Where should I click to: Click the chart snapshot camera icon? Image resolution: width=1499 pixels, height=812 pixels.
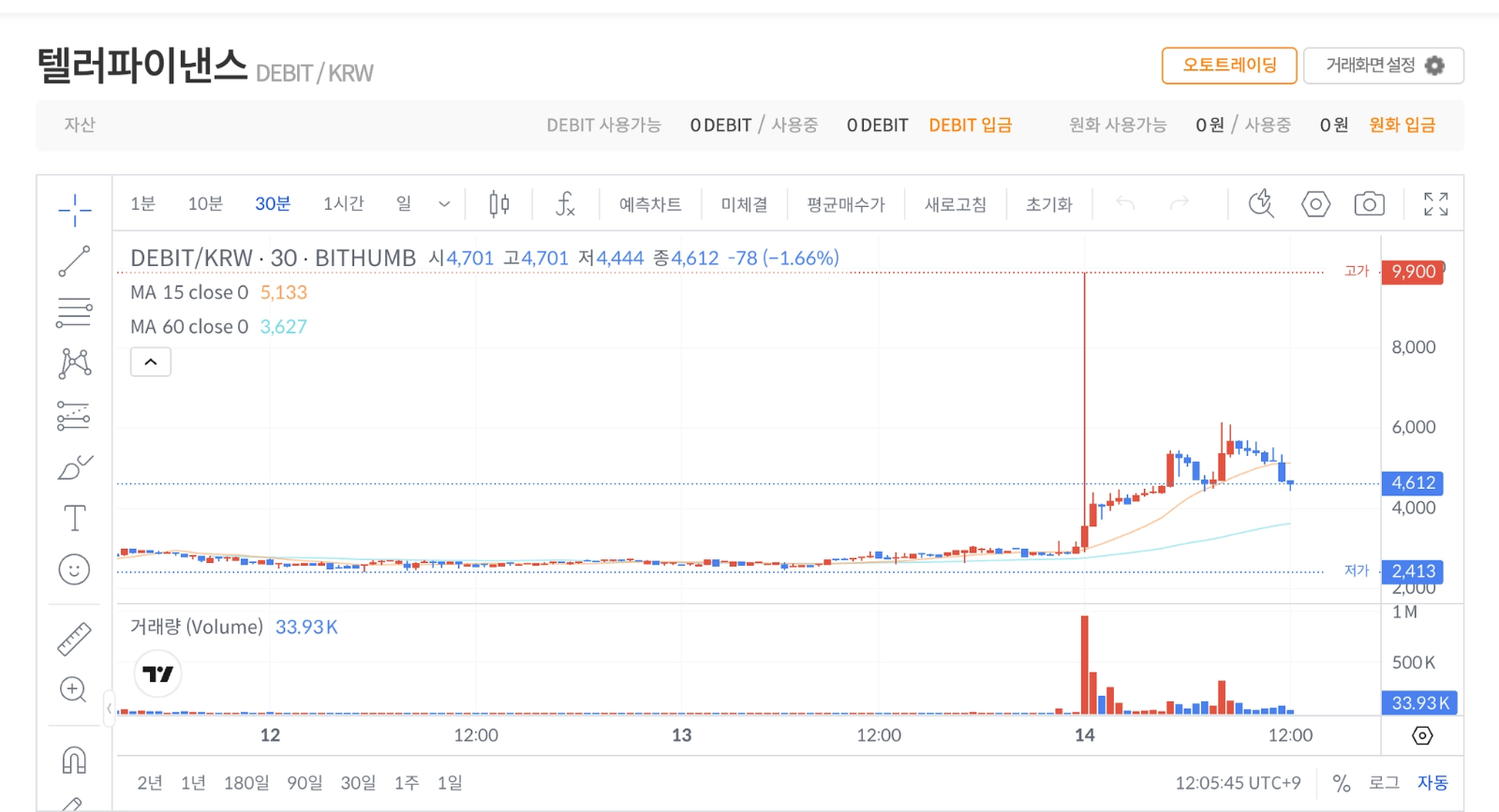(1369, 203)
